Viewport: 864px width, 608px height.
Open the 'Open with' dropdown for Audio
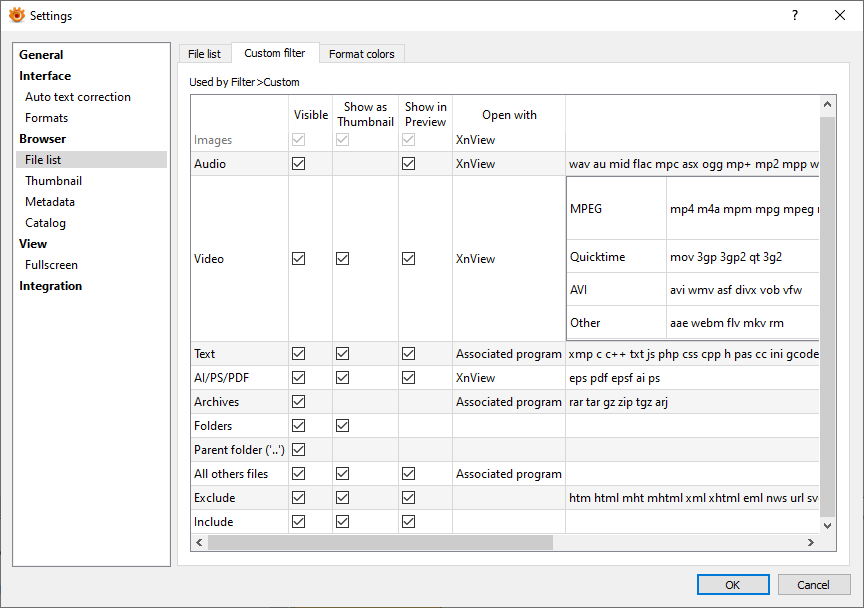(508, 164)
